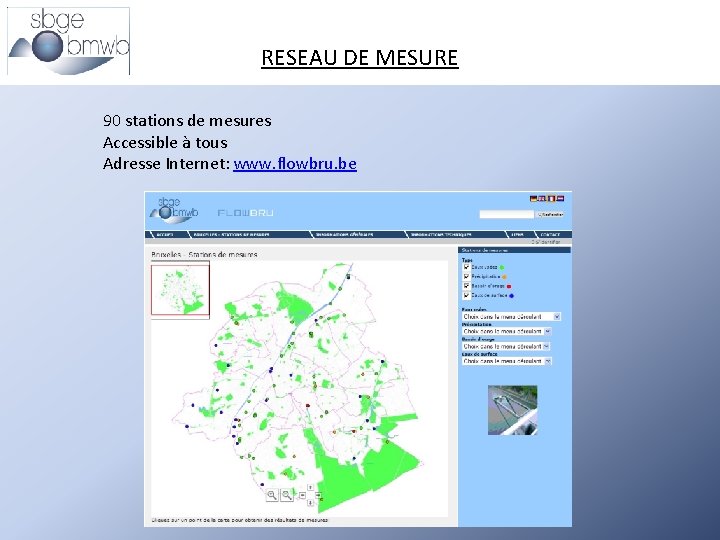Go to the Accueil menu item
This screenshot has width=720, height=540.
click(164, 235)
